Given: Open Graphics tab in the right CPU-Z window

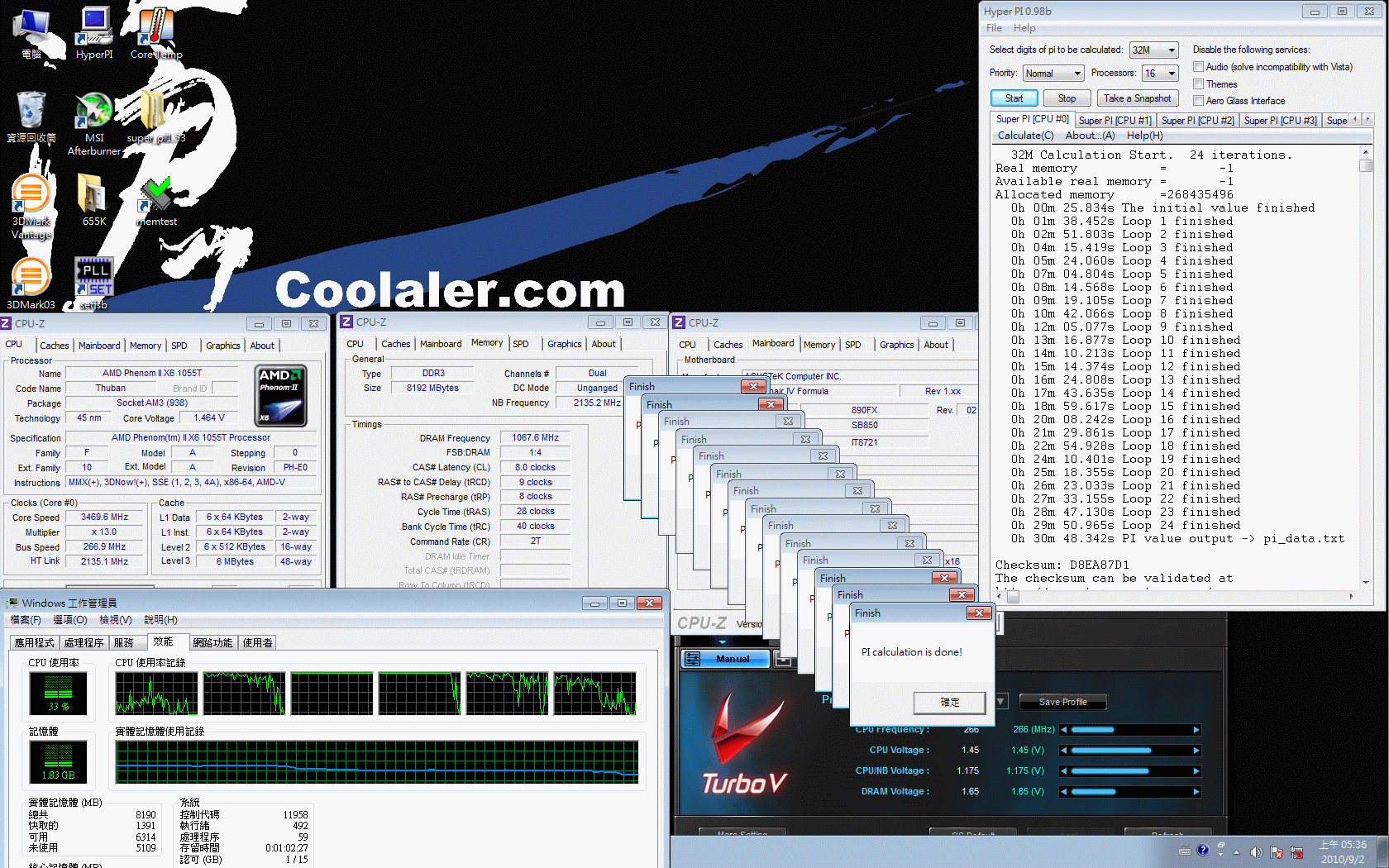Looking at the screenshot, I should pos(896,345).
